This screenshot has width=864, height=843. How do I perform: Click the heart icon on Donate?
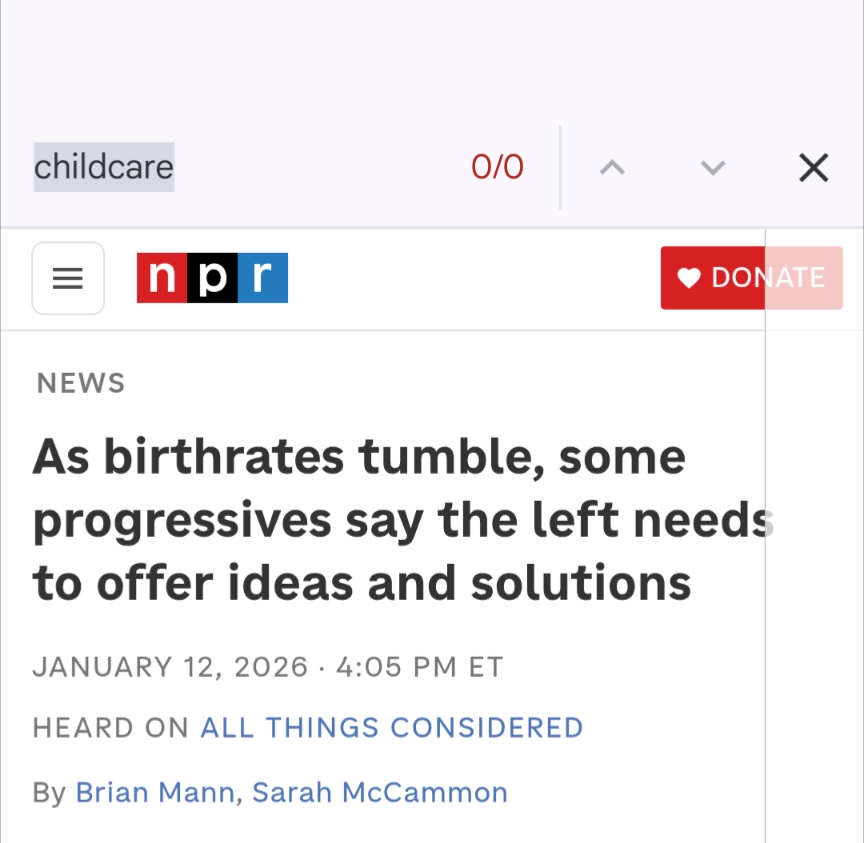pyautogui.click(x=689, y=278)
